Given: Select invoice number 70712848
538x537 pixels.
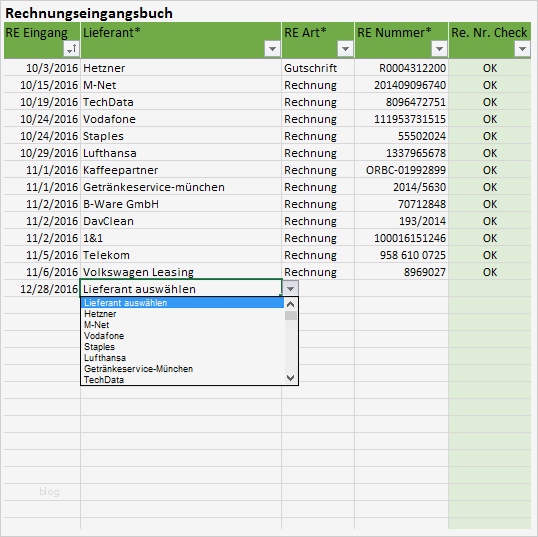Looking at the screenshot, I should [401, 204].
